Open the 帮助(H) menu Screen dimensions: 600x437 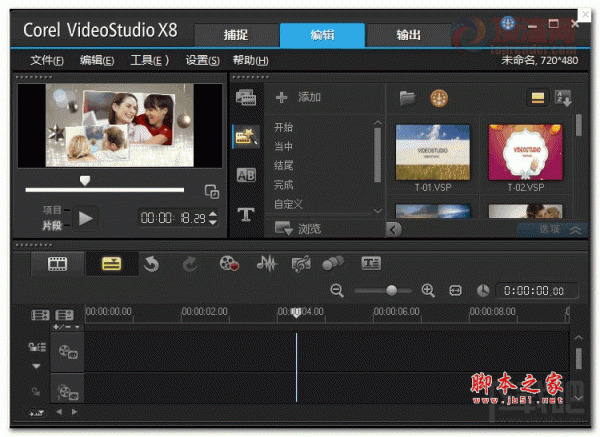(251, 60)
